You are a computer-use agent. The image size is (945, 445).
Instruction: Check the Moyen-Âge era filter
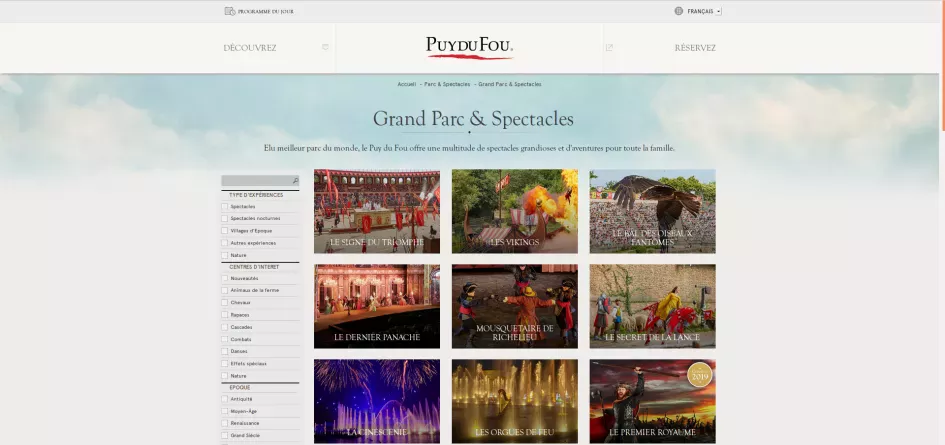pos(225,411)
